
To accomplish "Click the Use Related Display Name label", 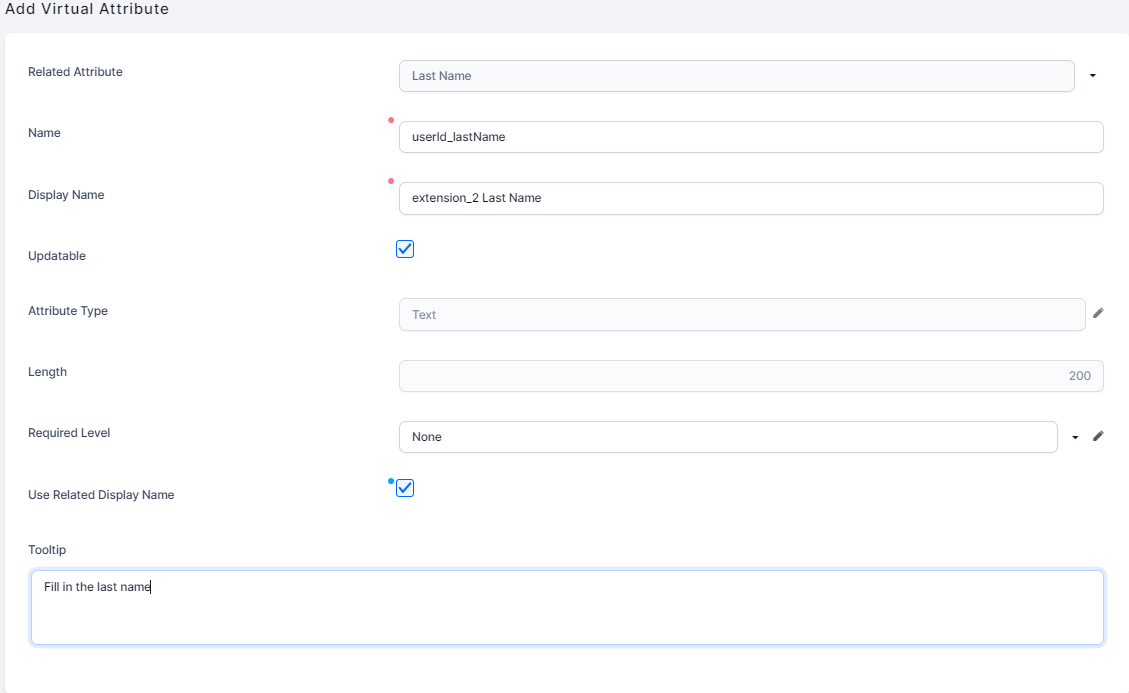I will (101, 495).
